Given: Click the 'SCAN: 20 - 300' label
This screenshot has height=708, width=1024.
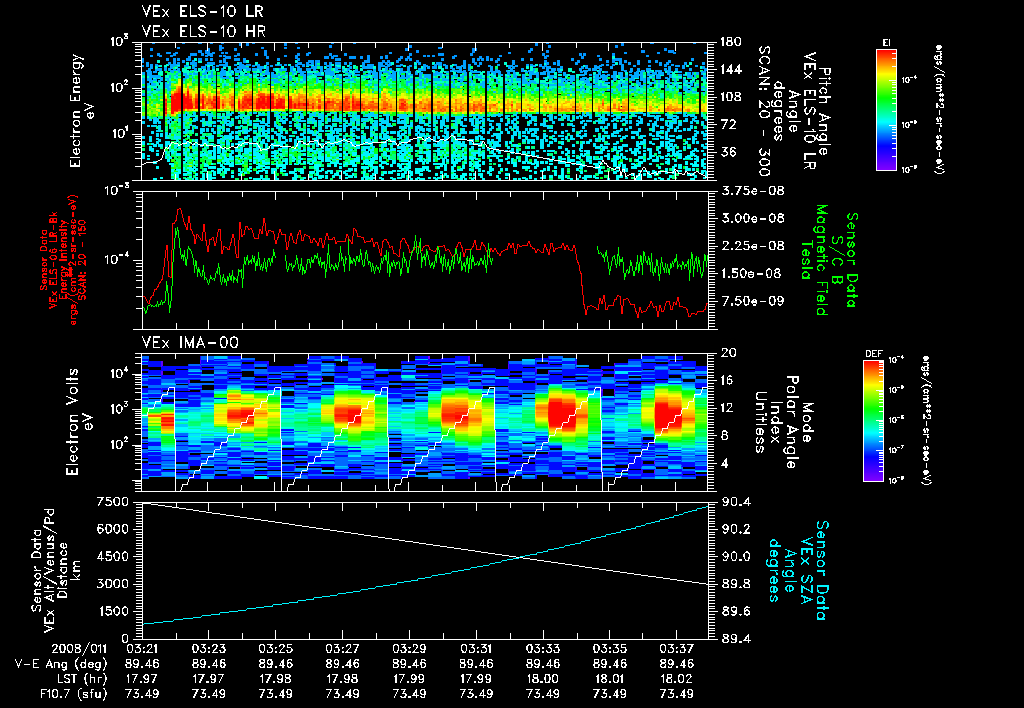Looking at the screenshot, I should click(x=763, y=111).
